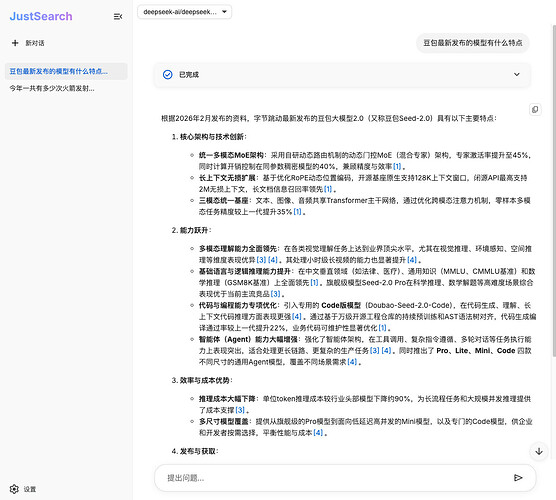Image resolution: width=556 pixels, height=500 pixels.
Task: Open citation [3] after 成本支撑
Action: click(x=240, y=410)
